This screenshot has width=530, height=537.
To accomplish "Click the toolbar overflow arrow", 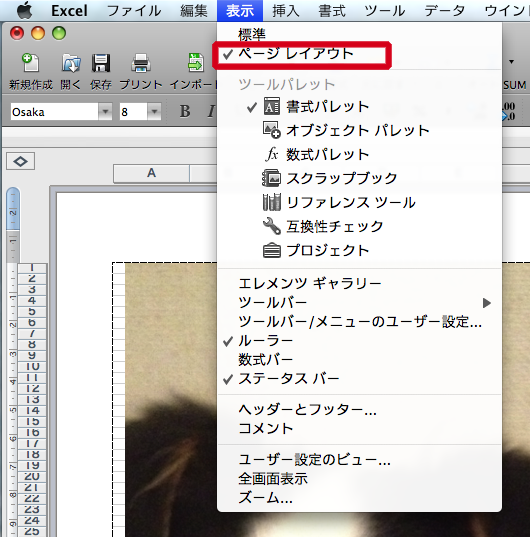I will point(512,62).
